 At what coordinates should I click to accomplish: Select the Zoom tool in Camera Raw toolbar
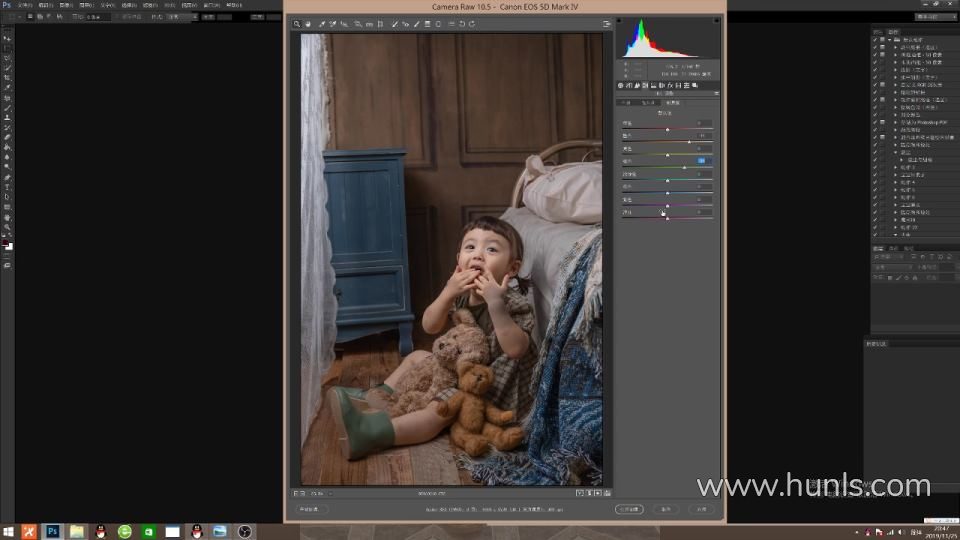pyautogui.click(x=297, y=24)
